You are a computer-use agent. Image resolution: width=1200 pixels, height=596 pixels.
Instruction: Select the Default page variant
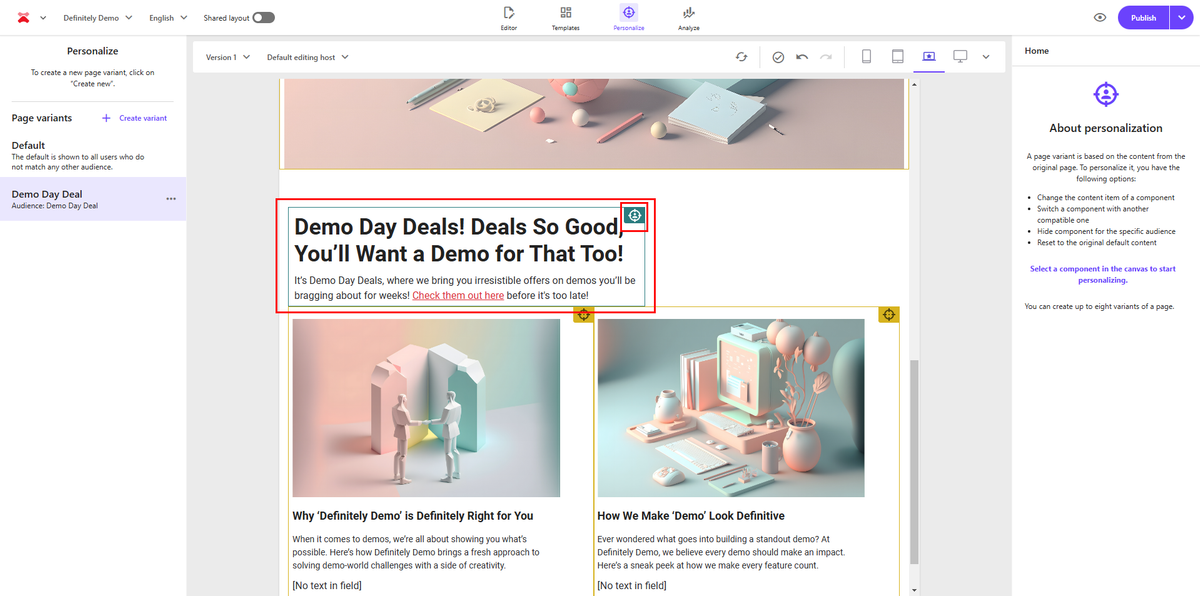(93, 155)
